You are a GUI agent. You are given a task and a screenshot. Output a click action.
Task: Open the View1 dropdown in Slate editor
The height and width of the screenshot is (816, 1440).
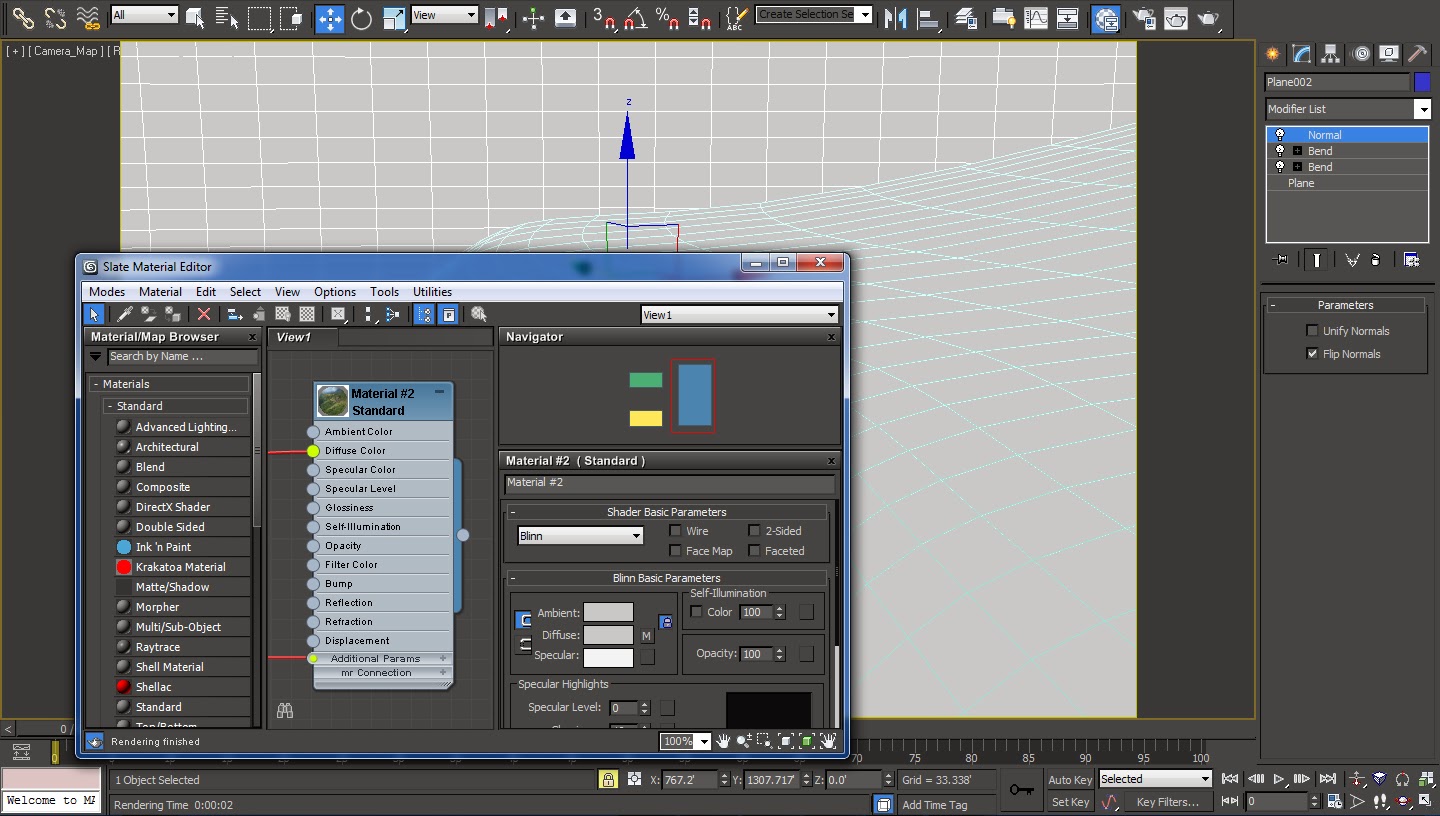click(x=739, y=315)
